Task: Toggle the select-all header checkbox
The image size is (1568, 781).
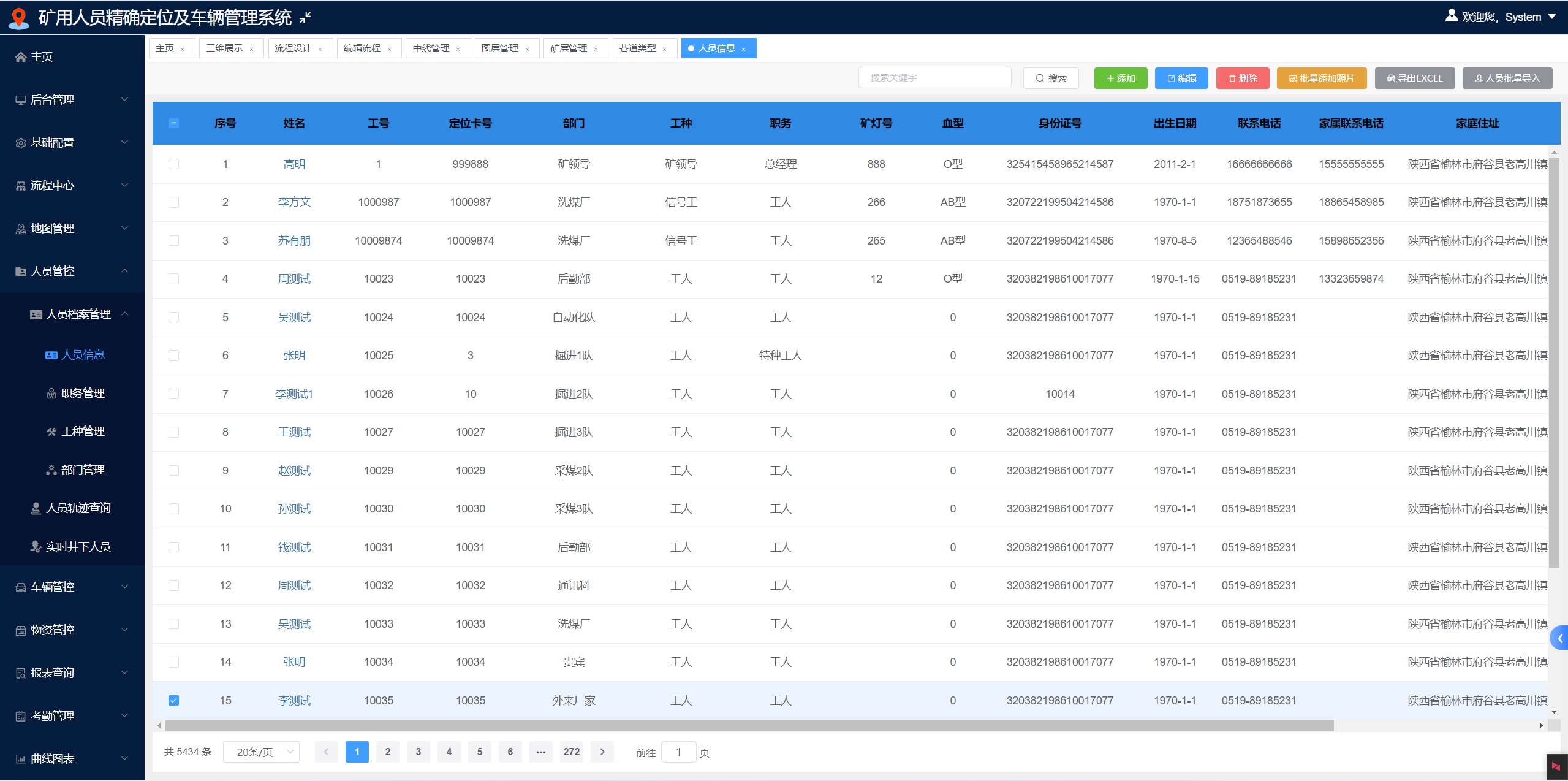Action: click(174, 123)
